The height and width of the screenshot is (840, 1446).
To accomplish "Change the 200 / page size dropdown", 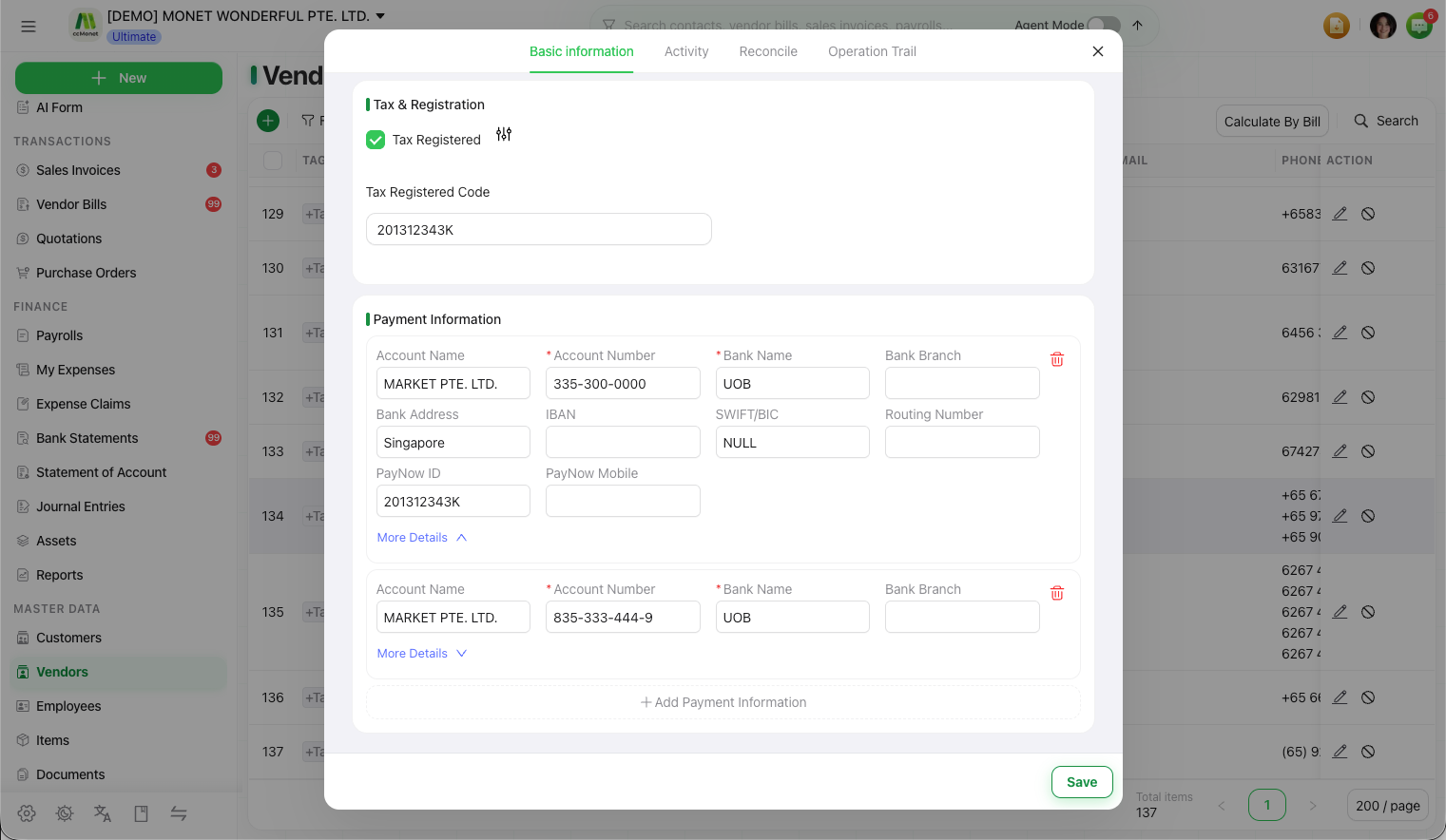I will [x=1388, y=806].
